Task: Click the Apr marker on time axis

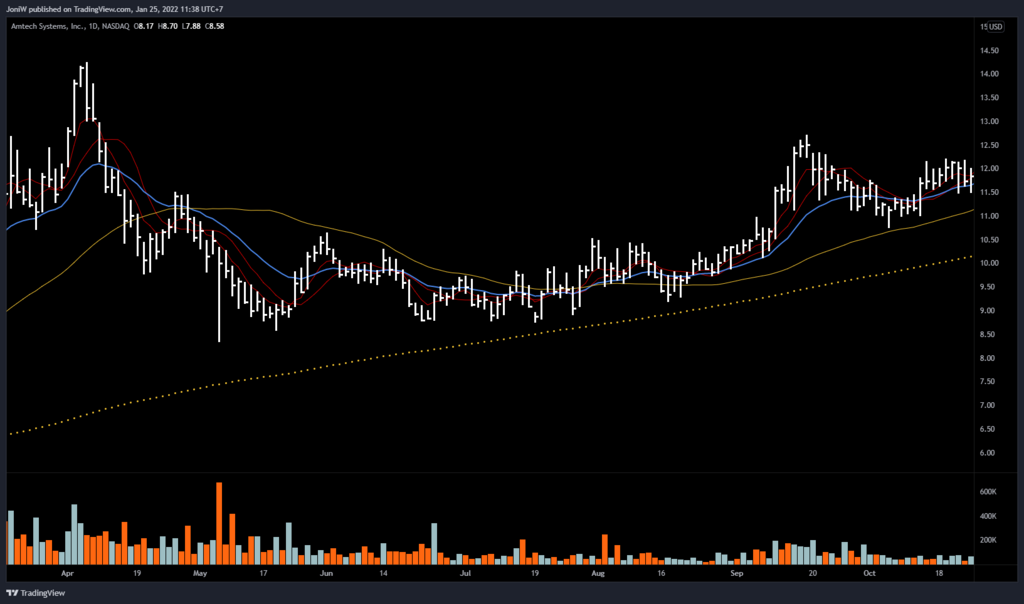Action: point(67,575)
